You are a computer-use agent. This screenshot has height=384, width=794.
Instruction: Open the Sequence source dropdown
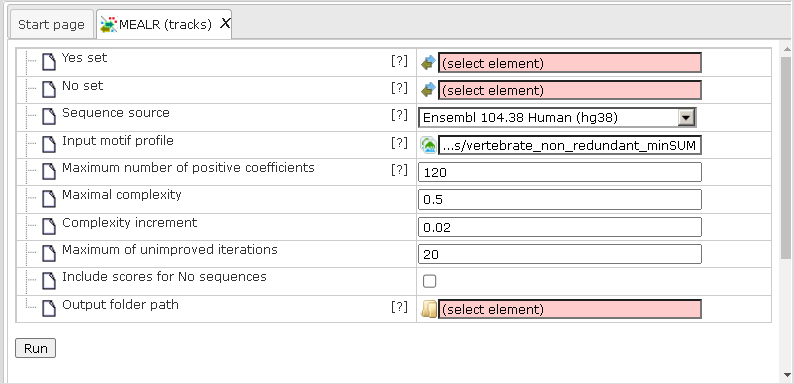pos(557,118)
